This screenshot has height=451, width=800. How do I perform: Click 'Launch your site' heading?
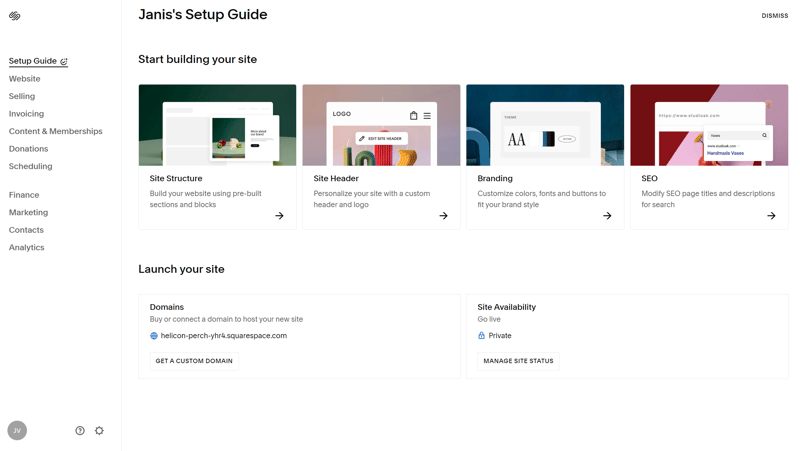point(181,269)
